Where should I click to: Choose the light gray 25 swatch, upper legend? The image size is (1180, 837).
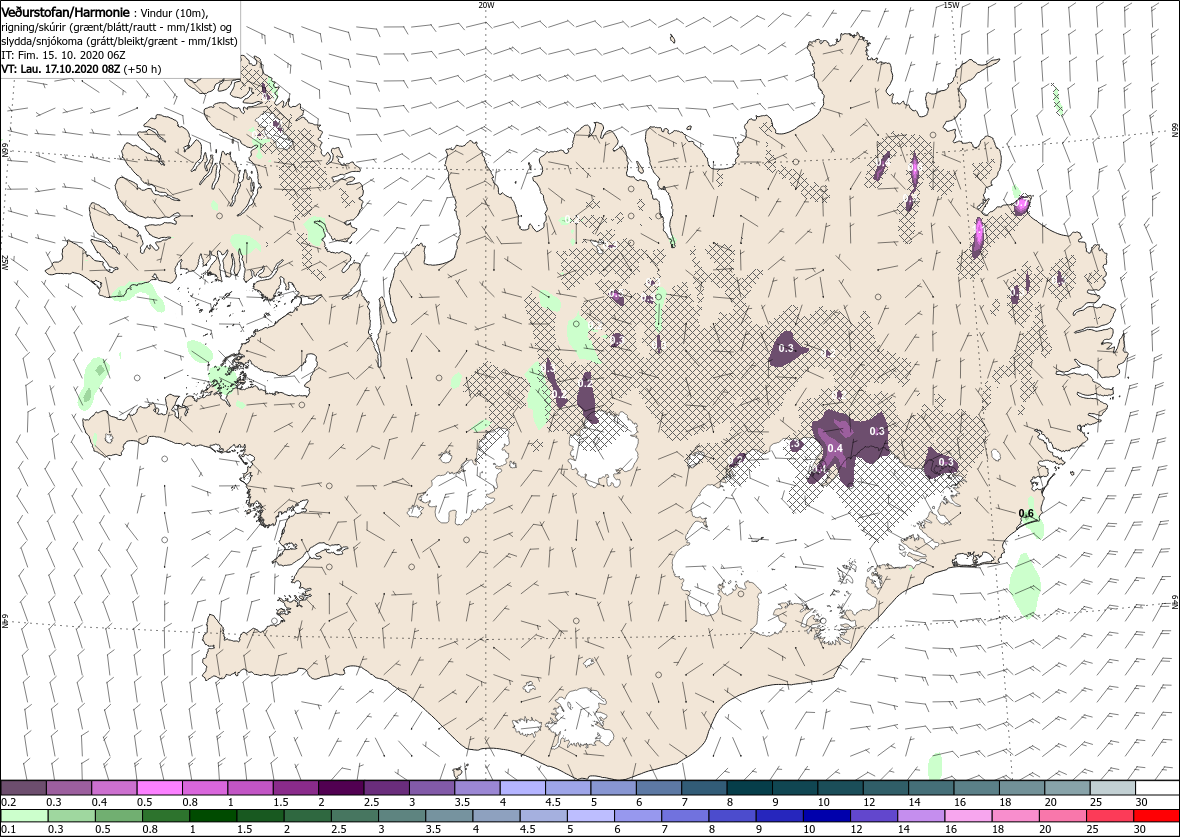coord(1111,787)
